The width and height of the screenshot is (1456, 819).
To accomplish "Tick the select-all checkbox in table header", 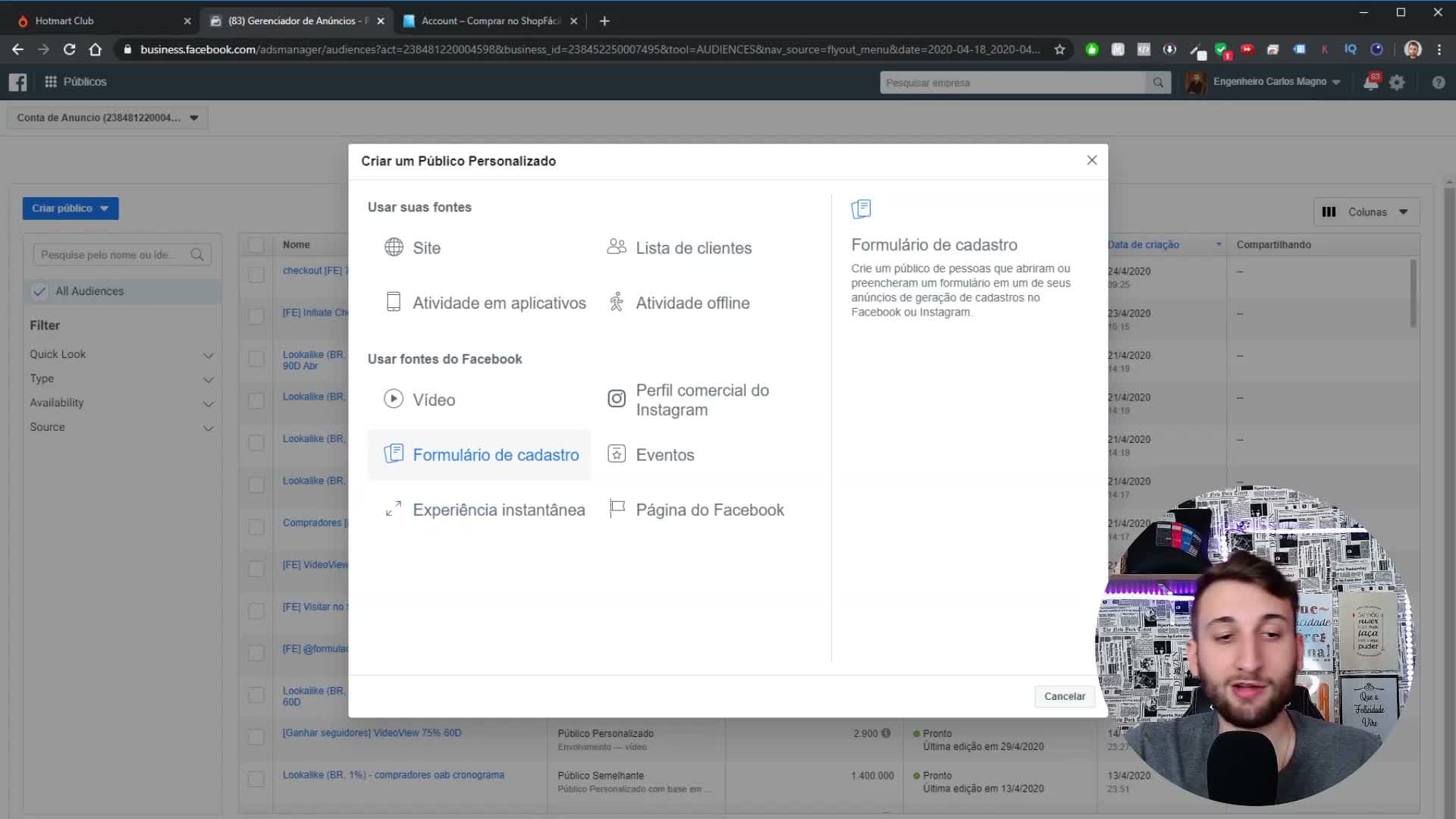I will (x=256, y=245).
